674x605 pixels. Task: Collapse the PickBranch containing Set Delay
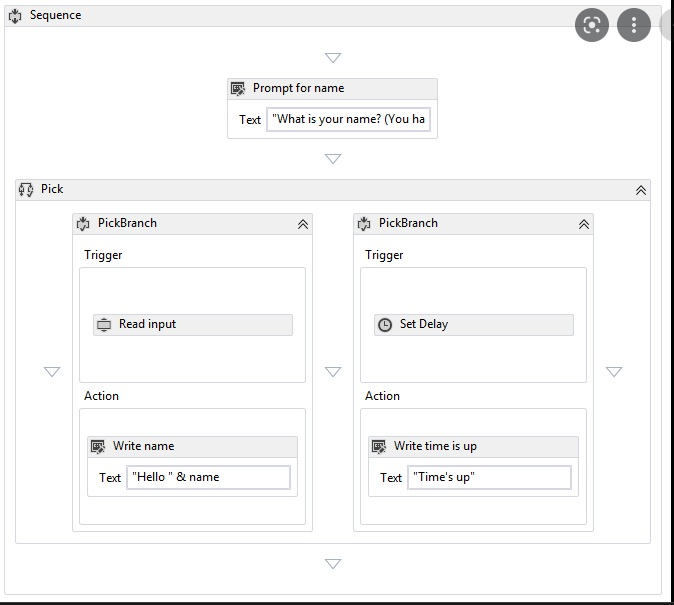(x=583, y=224)
